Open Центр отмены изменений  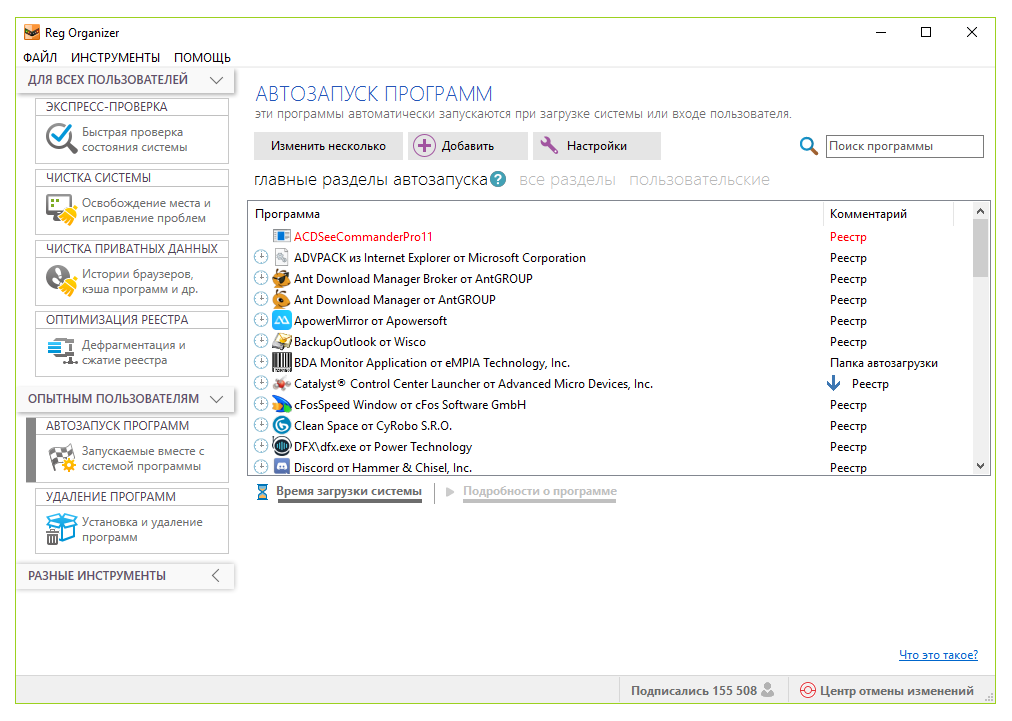887,691
